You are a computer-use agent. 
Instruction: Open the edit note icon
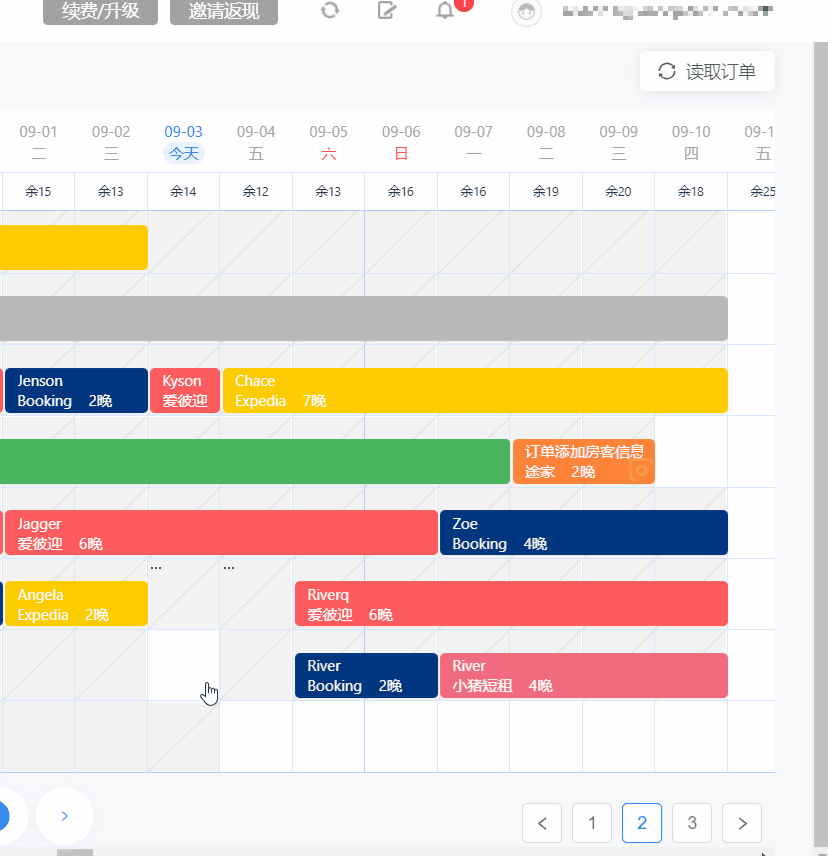click(x=387, y=10)
